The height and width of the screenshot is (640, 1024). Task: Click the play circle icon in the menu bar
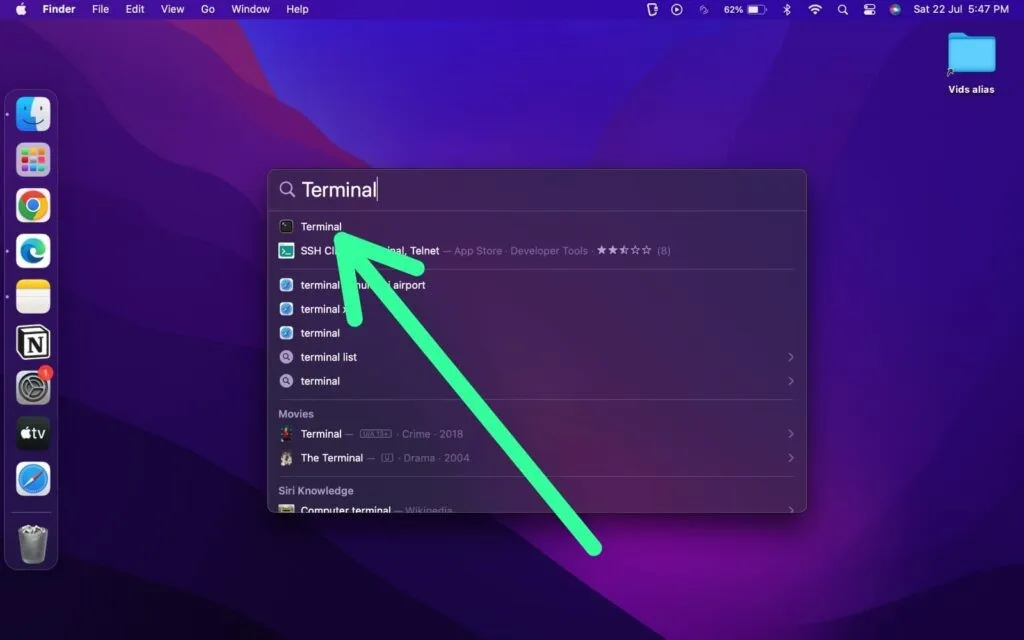pyautogui.click(x=677, y=9)
